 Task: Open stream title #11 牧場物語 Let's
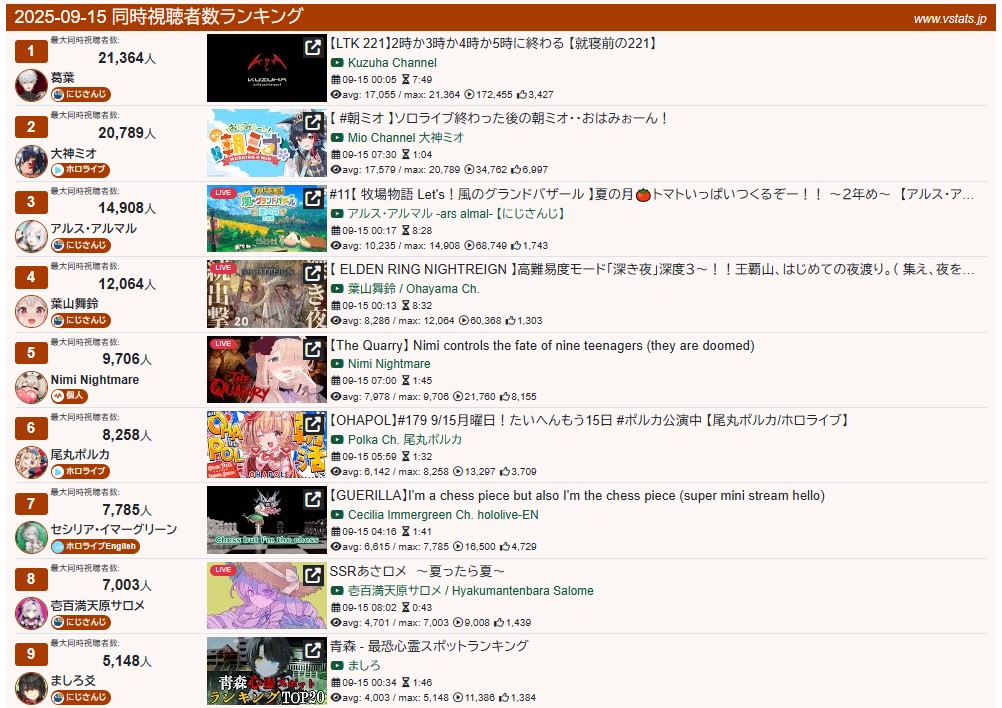click(652, 194)
